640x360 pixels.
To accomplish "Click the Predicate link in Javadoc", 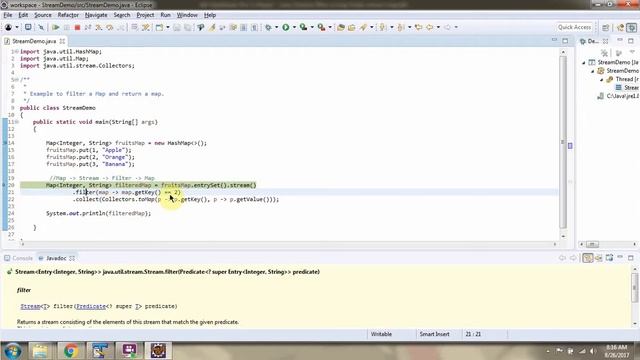I will tap(91, 306).
